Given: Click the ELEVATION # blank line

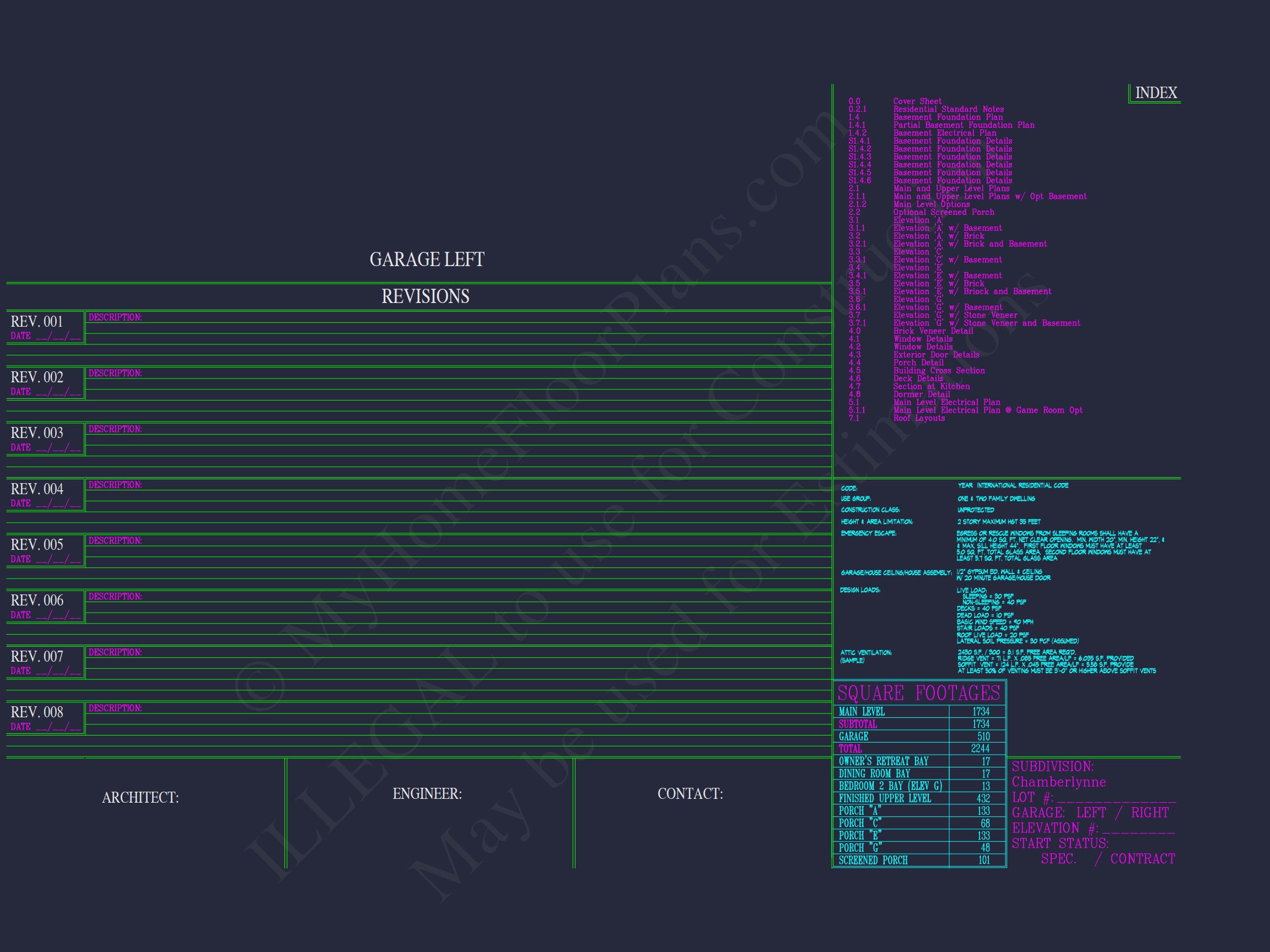Looking at the screenshot, I should [1138, 831].
